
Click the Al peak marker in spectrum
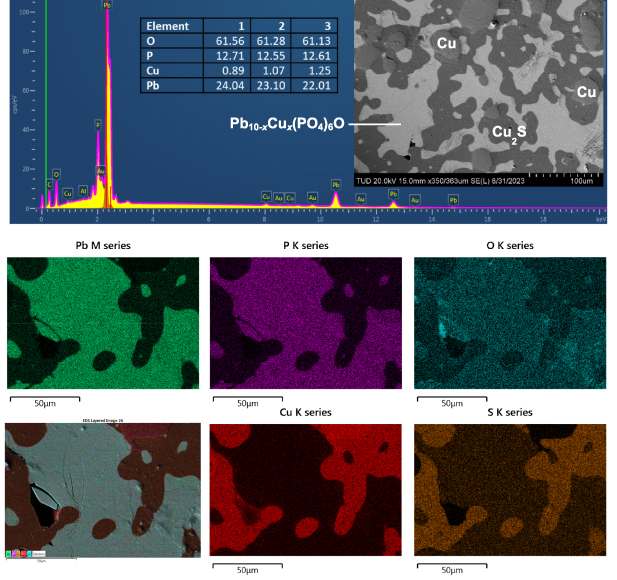click(83, 190)
